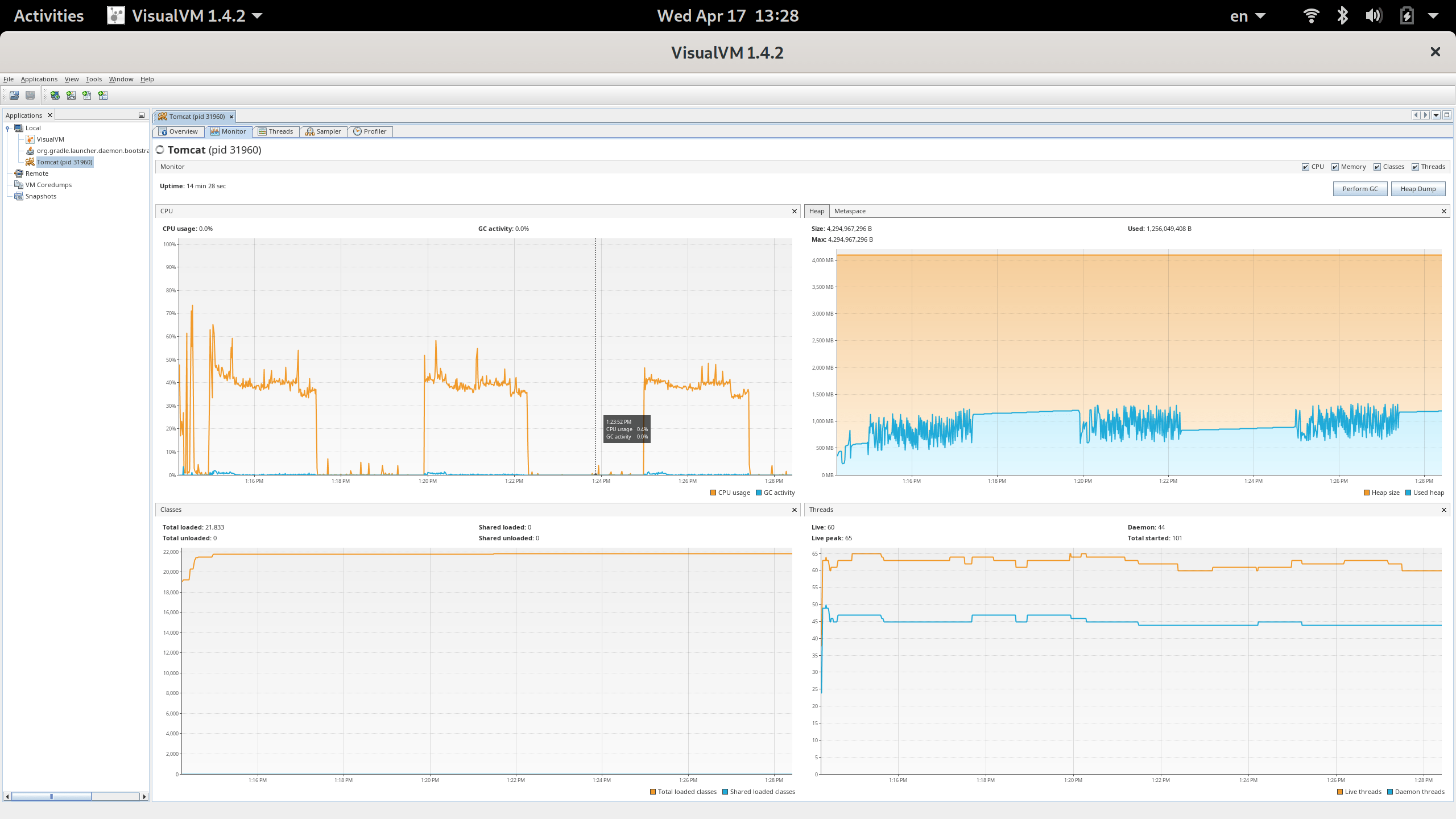Click the Heap Dump button
The width and height of the screenshot is (1456, 819).
click(x=1418, y=189)
